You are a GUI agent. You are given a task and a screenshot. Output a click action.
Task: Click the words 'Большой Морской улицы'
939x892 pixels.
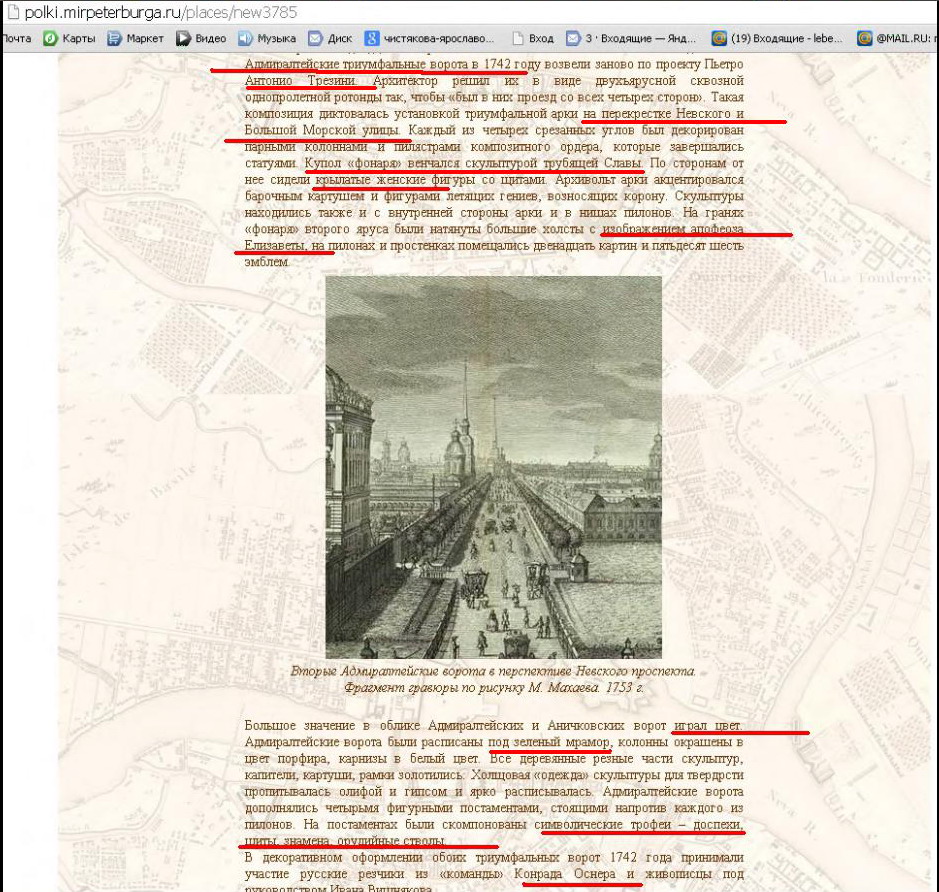[322, 130]
